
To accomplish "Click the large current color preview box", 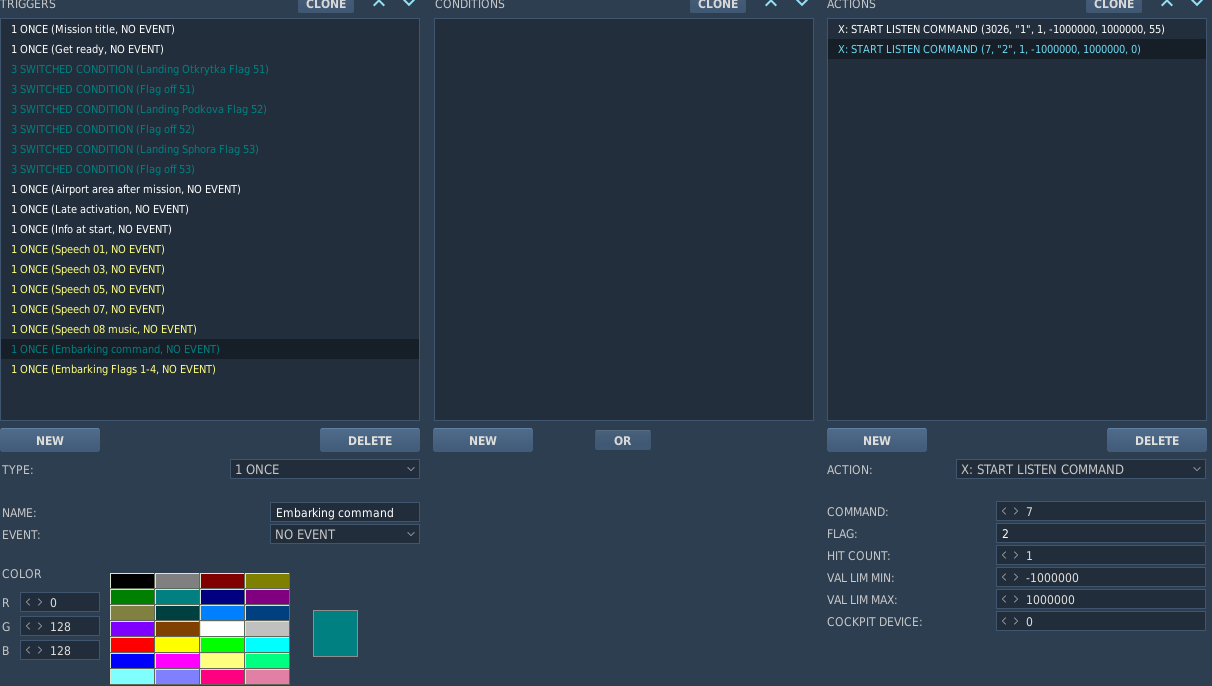I will 335,634.
